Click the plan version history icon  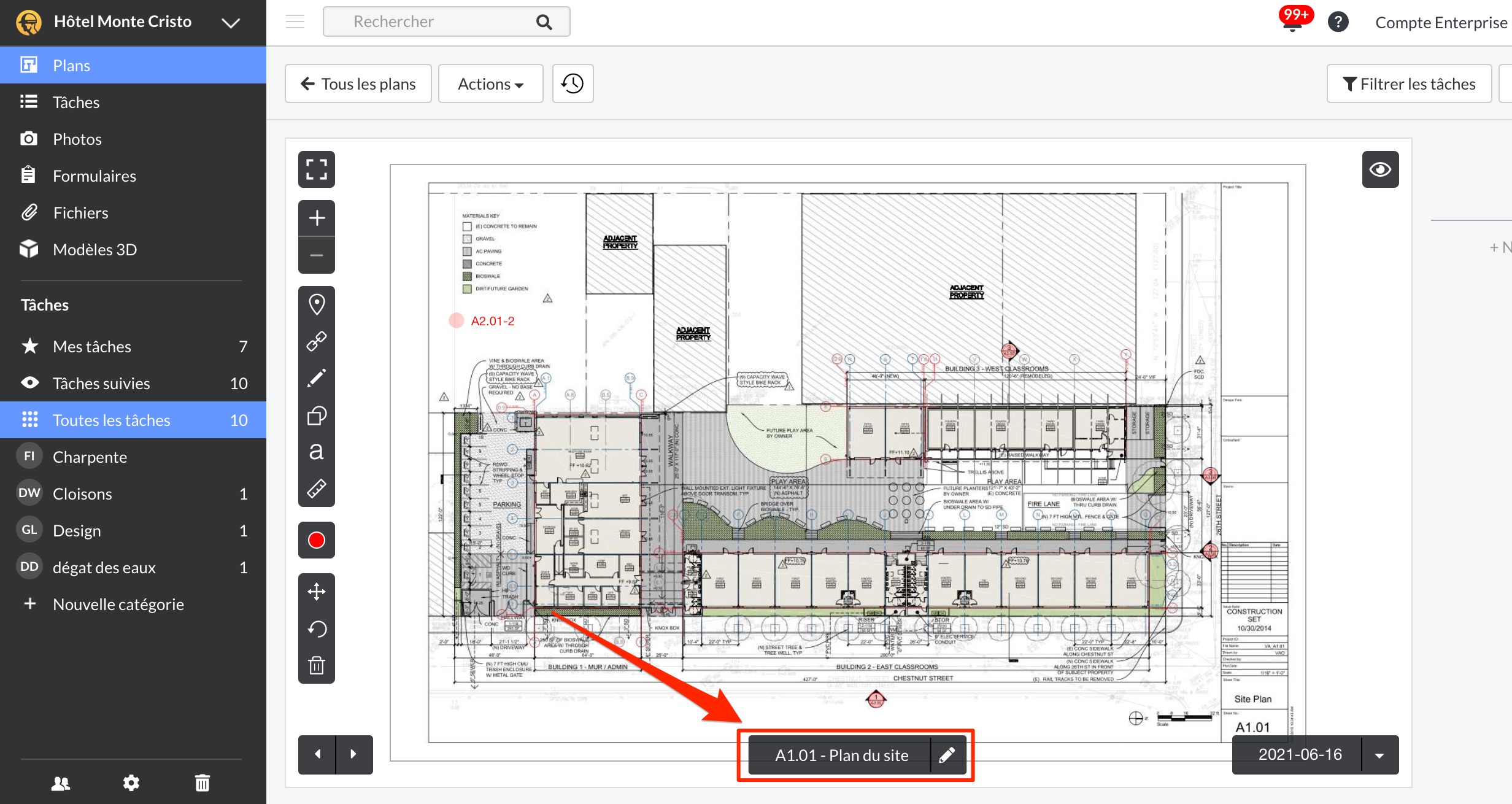(573, 83)
